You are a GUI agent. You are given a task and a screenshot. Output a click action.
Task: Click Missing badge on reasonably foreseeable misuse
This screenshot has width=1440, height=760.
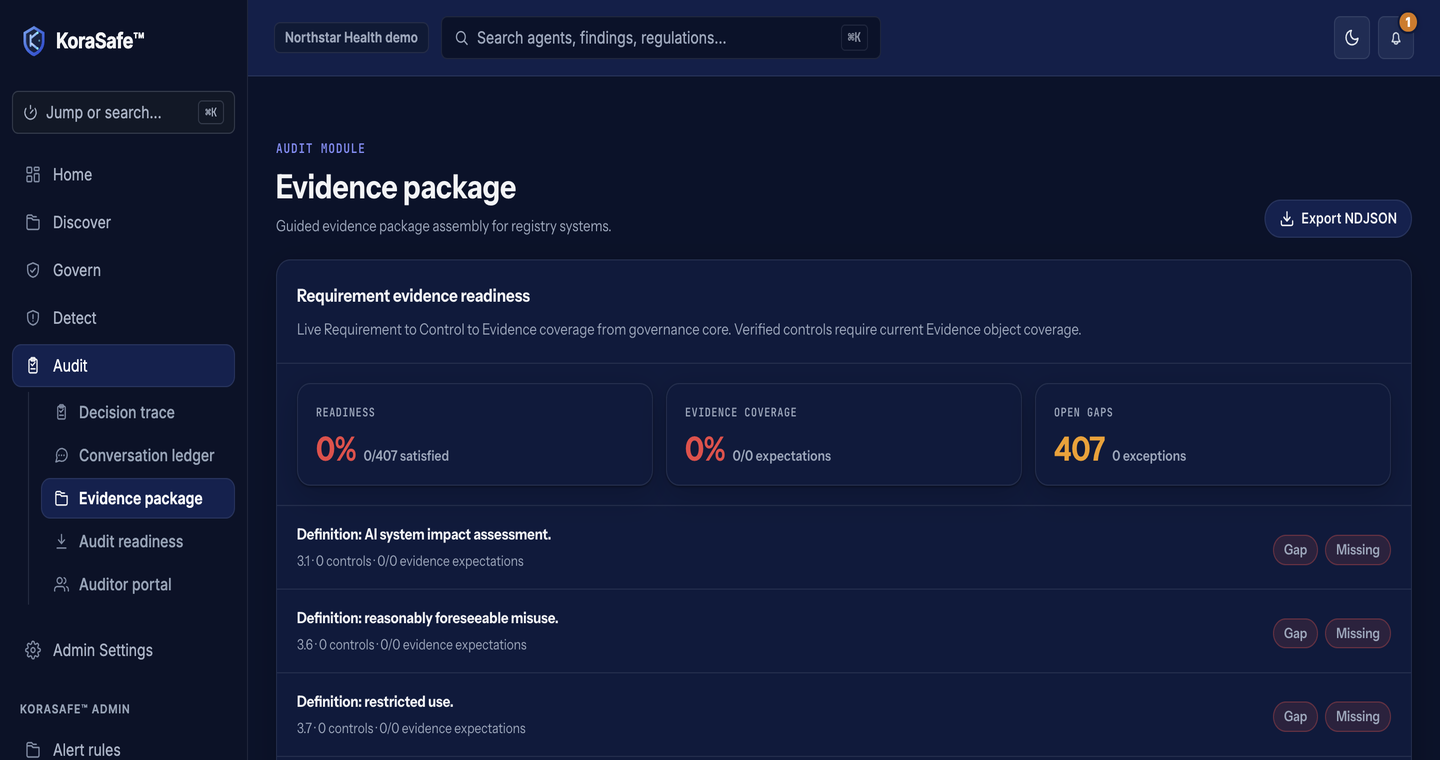pos(1358,633)
